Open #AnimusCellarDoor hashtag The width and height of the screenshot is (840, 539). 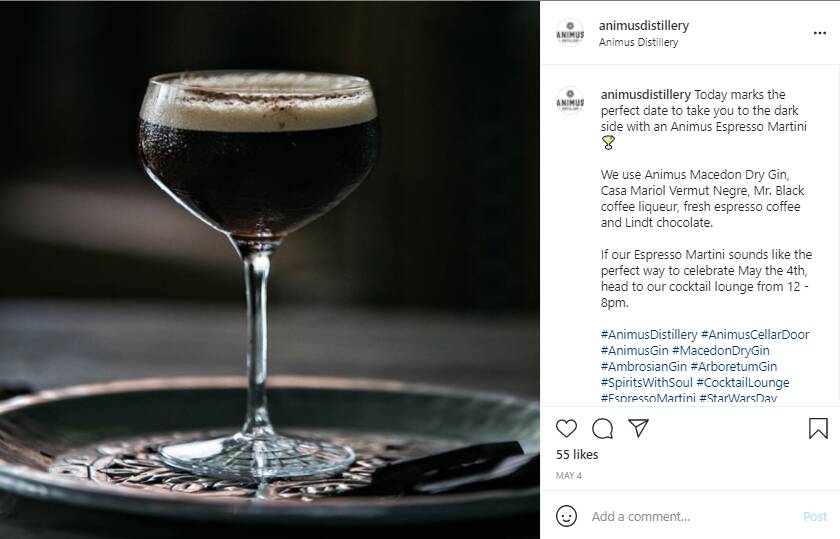(755, 335)
